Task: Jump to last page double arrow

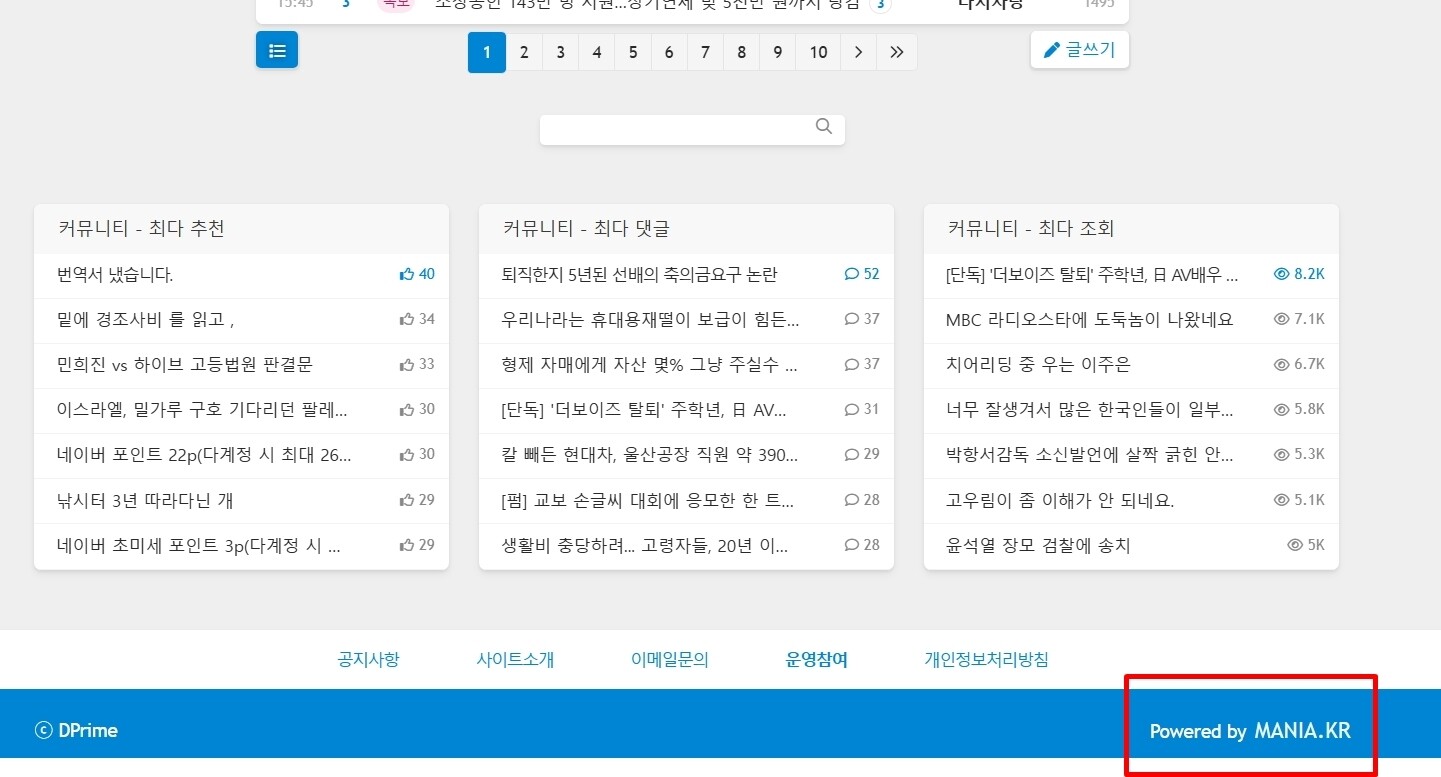Action: coord(896,53)
